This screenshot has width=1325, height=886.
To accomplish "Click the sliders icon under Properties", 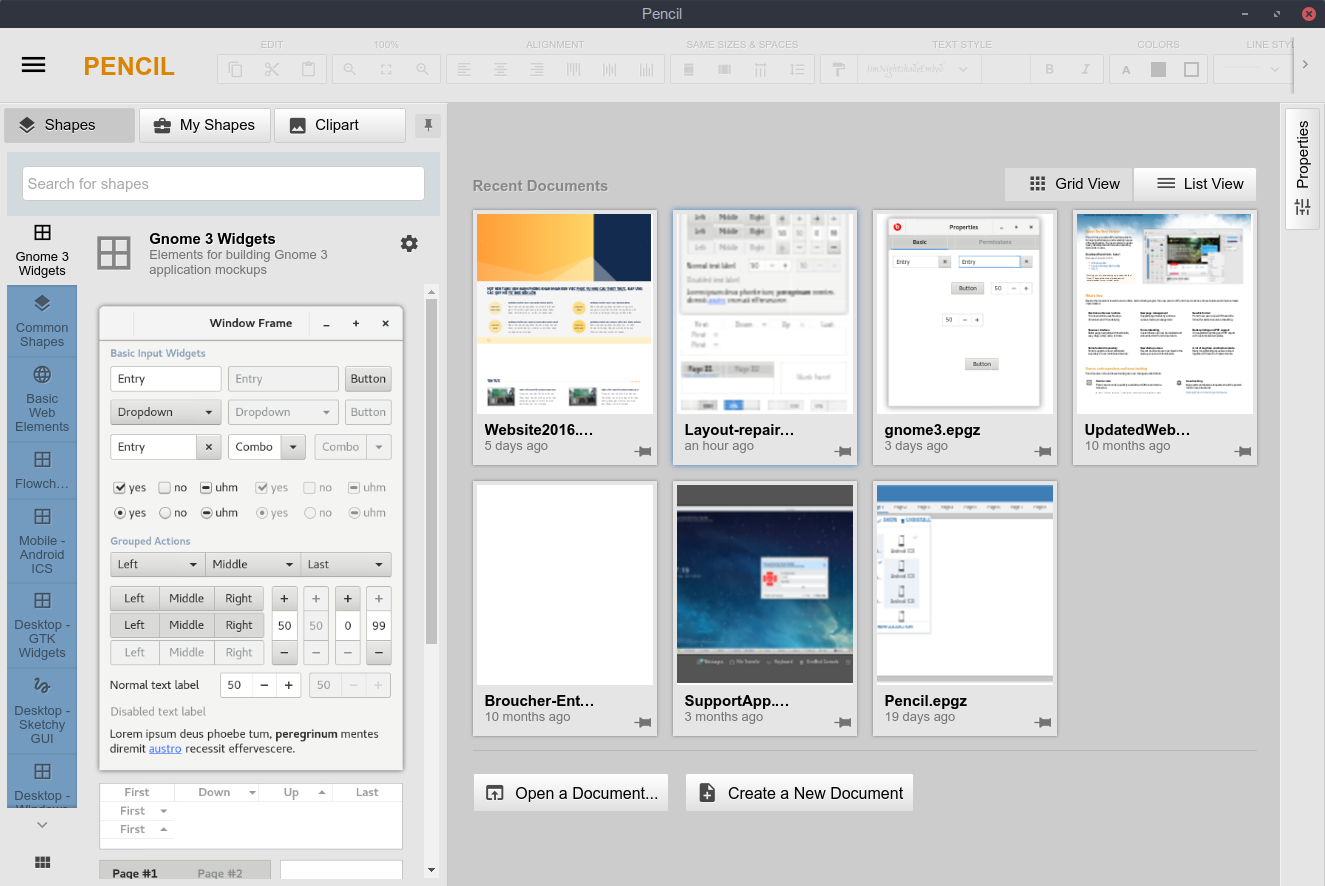I will click(x=1302, y=207).
